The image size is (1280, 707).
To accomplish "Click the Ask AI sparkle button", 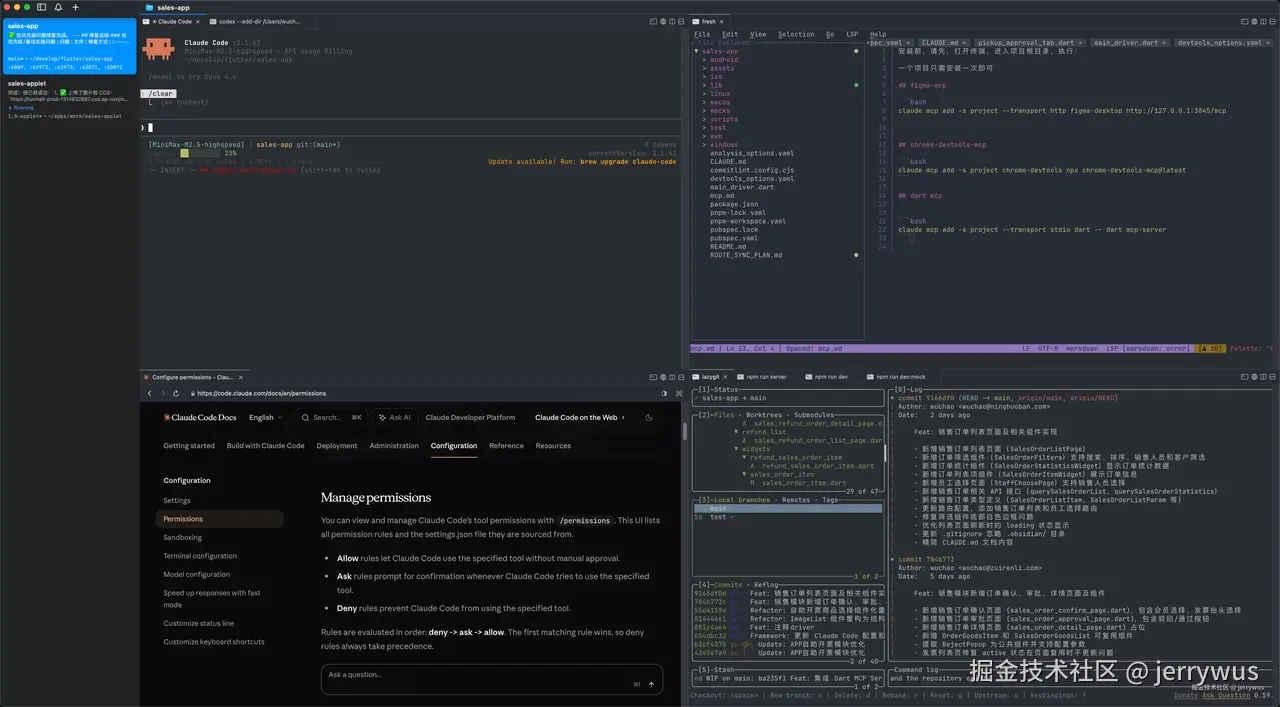I will pyautogui.click(x=394, y=418).
